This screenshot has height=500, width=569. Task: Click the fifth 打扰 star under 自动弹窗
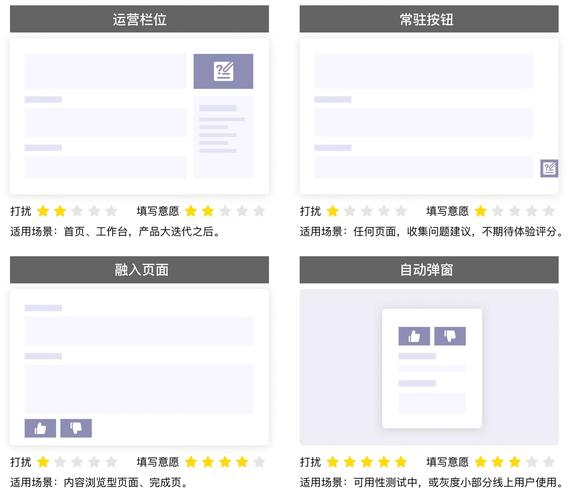click(x=401, y=462)
